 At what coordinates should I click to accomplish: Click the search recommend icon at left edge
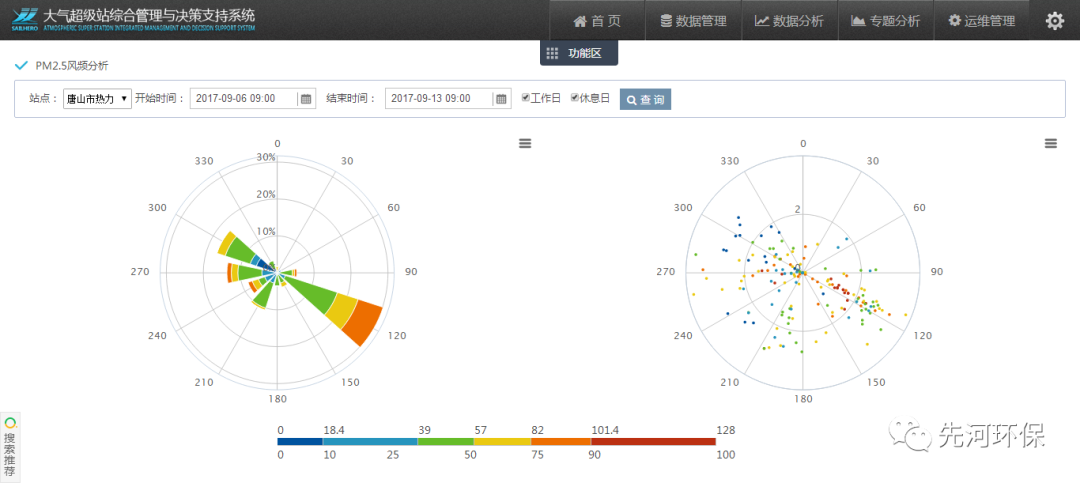(11, 424)
